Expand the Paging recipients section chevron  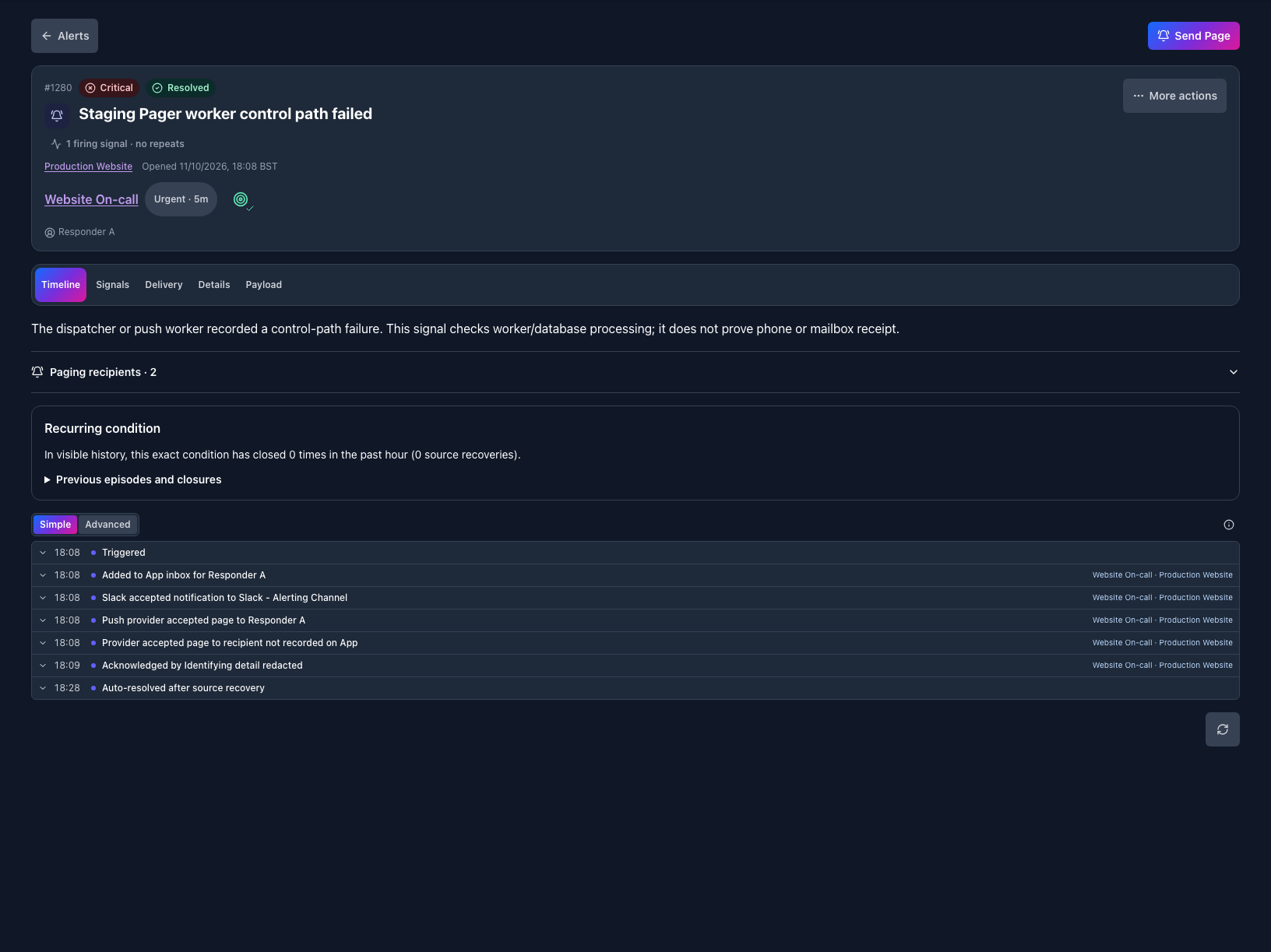(x=1234, y=372)
